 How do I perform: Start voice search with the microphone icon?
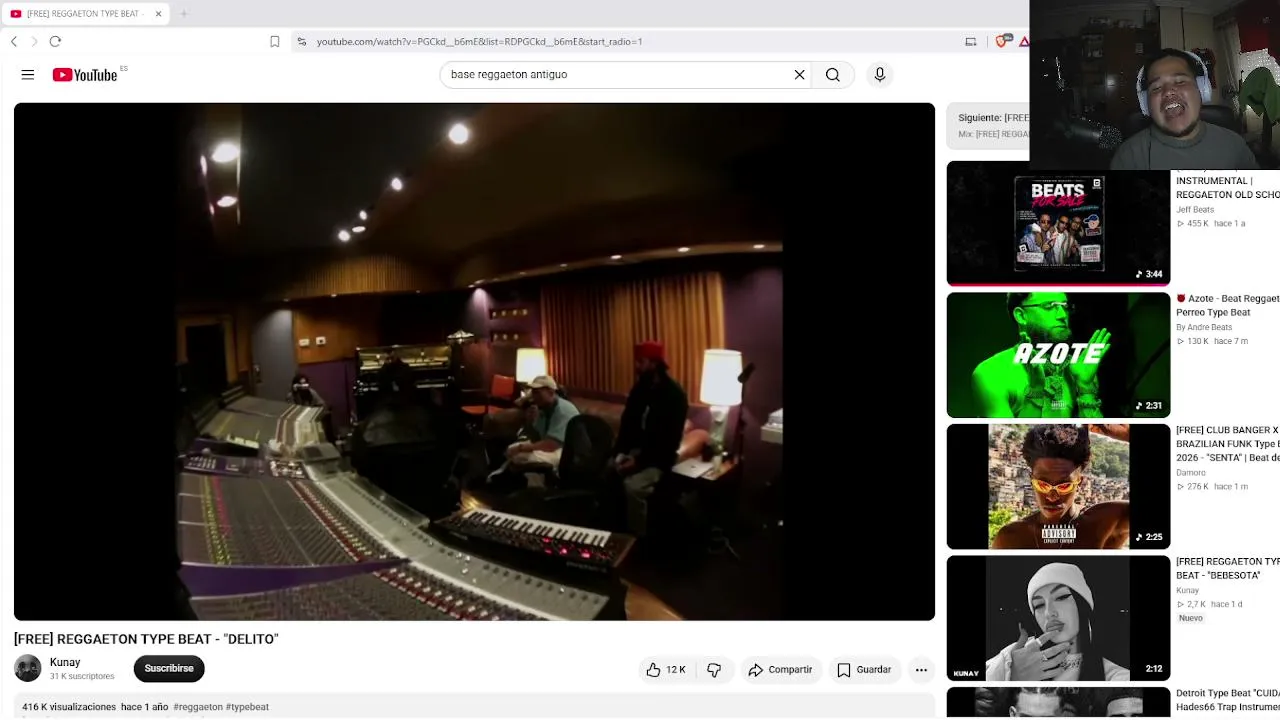coord(880,75)
